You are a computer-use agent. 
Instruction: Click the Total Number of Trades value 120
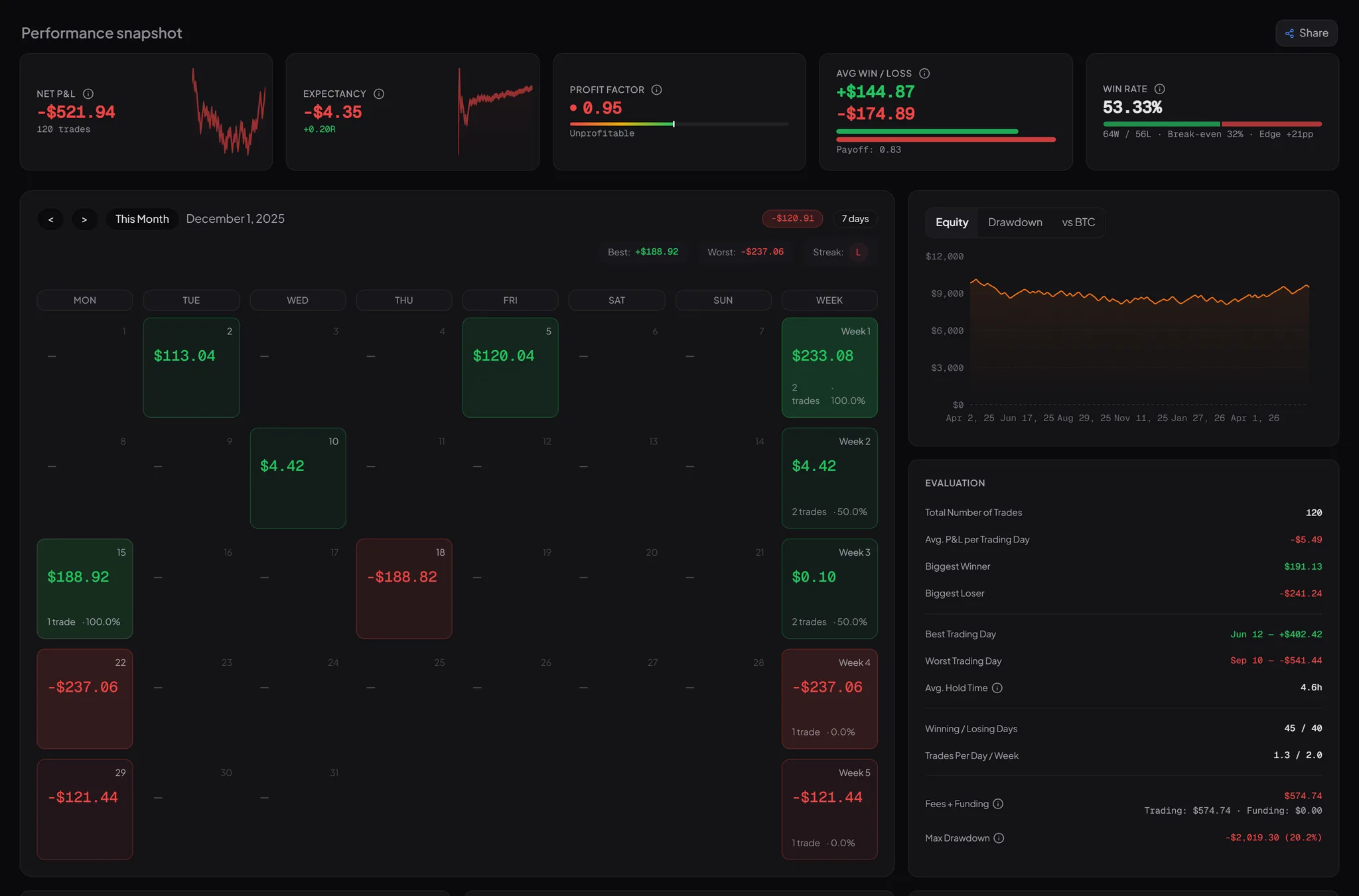(1314, 513)
